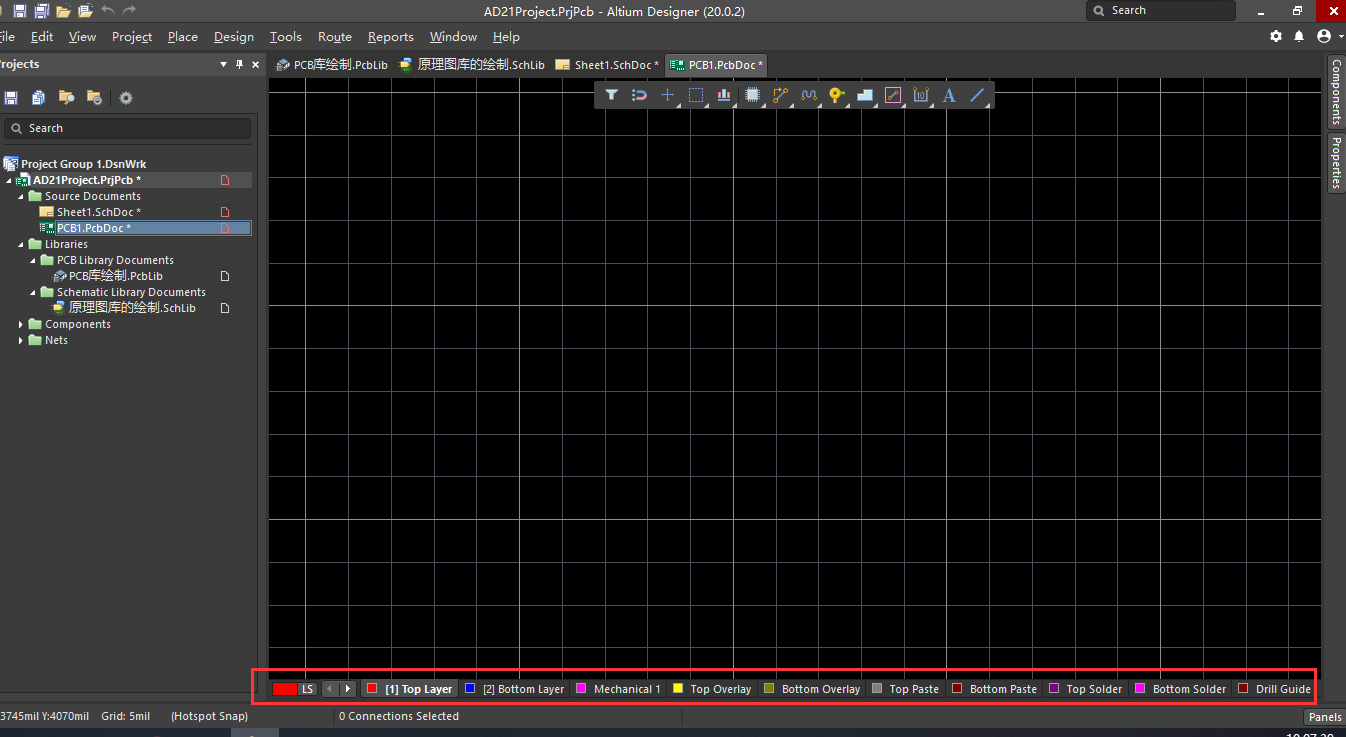The height and width of the screenshot is (737, 1346).
Task: Choose the rectangle selection tool
Action: click(x=696, y=96)
